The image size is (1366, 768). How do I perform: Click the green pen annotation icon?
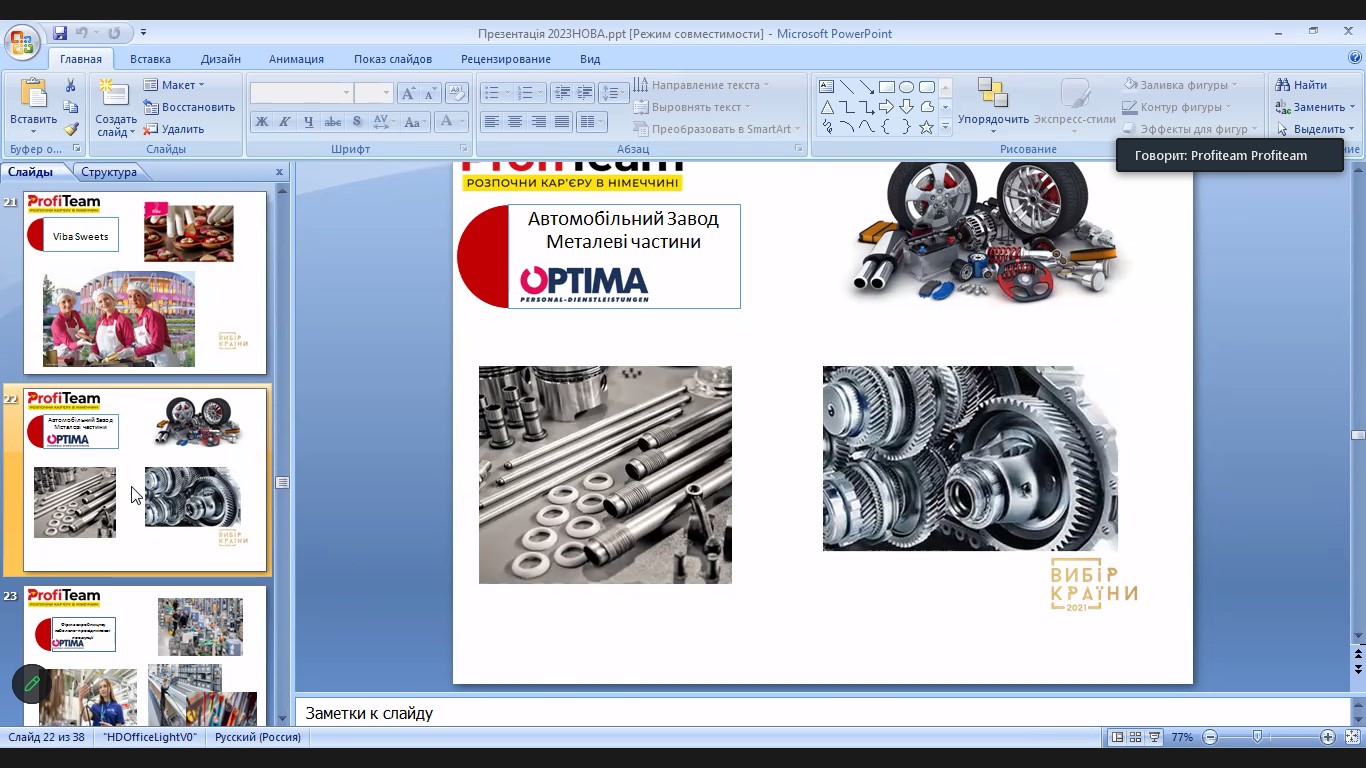32,684
